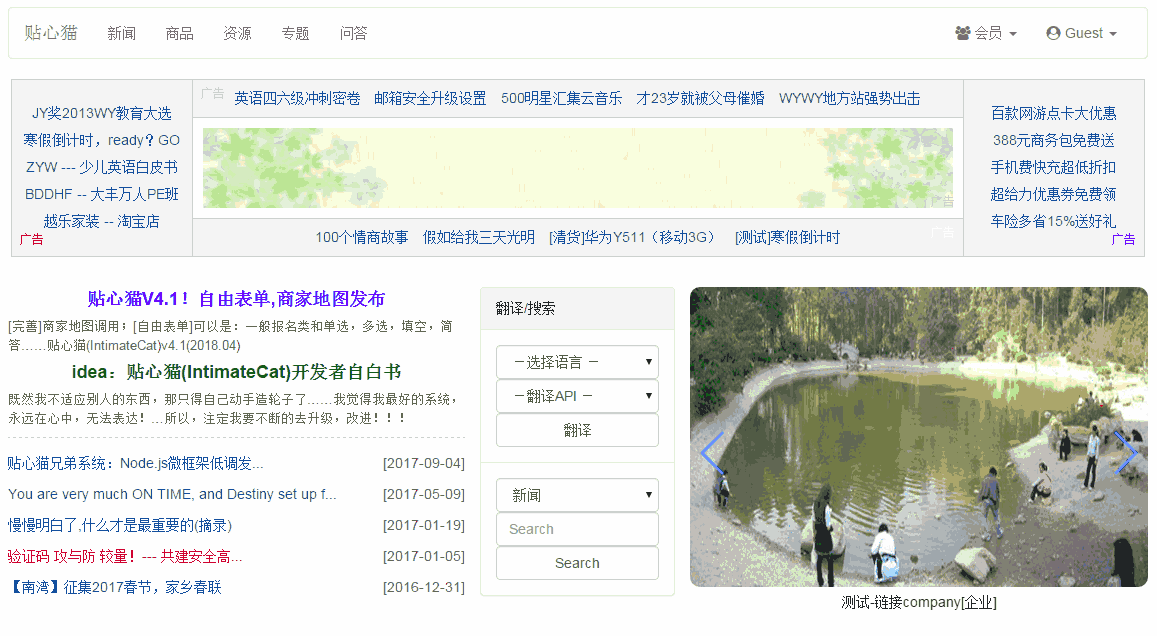The image size is (1157, 636).
Task: Open the 英语四六级冲刺密卷 link
Action: coord(297,98)
